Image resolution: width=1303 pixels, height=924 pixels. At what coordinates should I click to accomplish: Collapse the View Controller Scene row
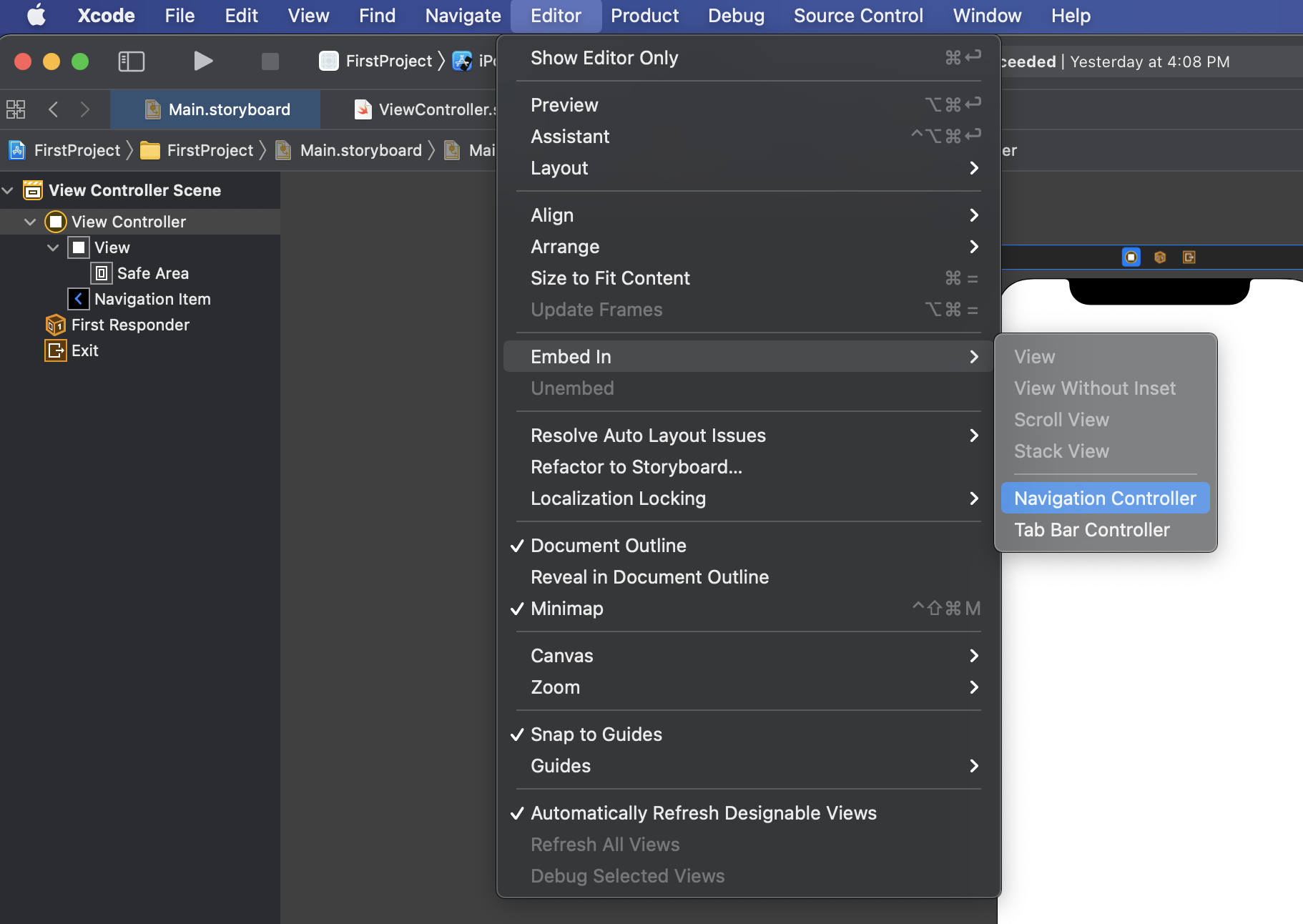[x=8, y=190]
